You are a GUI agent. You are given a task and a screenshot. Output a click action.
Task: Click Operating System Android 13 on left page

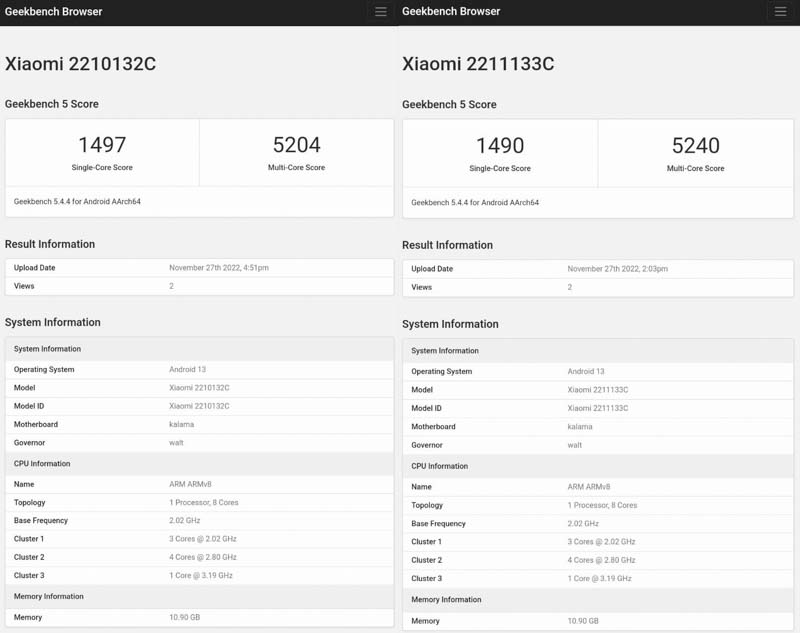187,369
